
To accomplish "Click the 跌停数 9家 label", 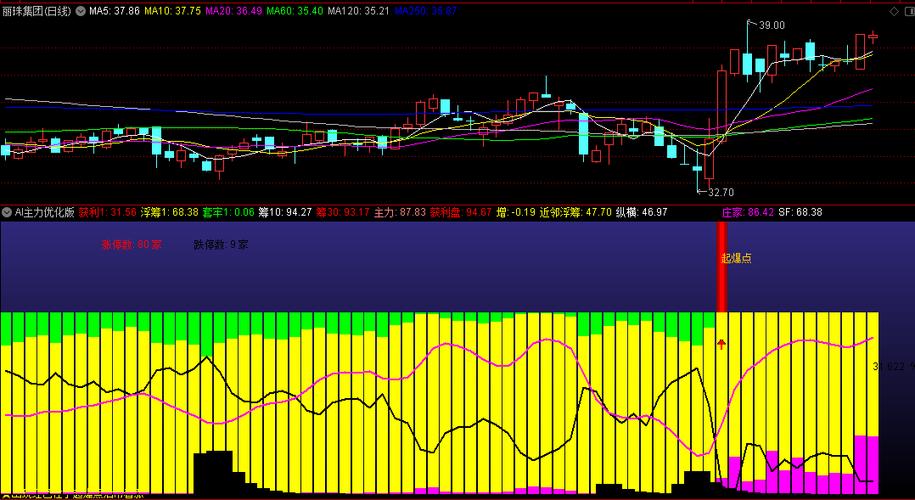I will (221, 245).
